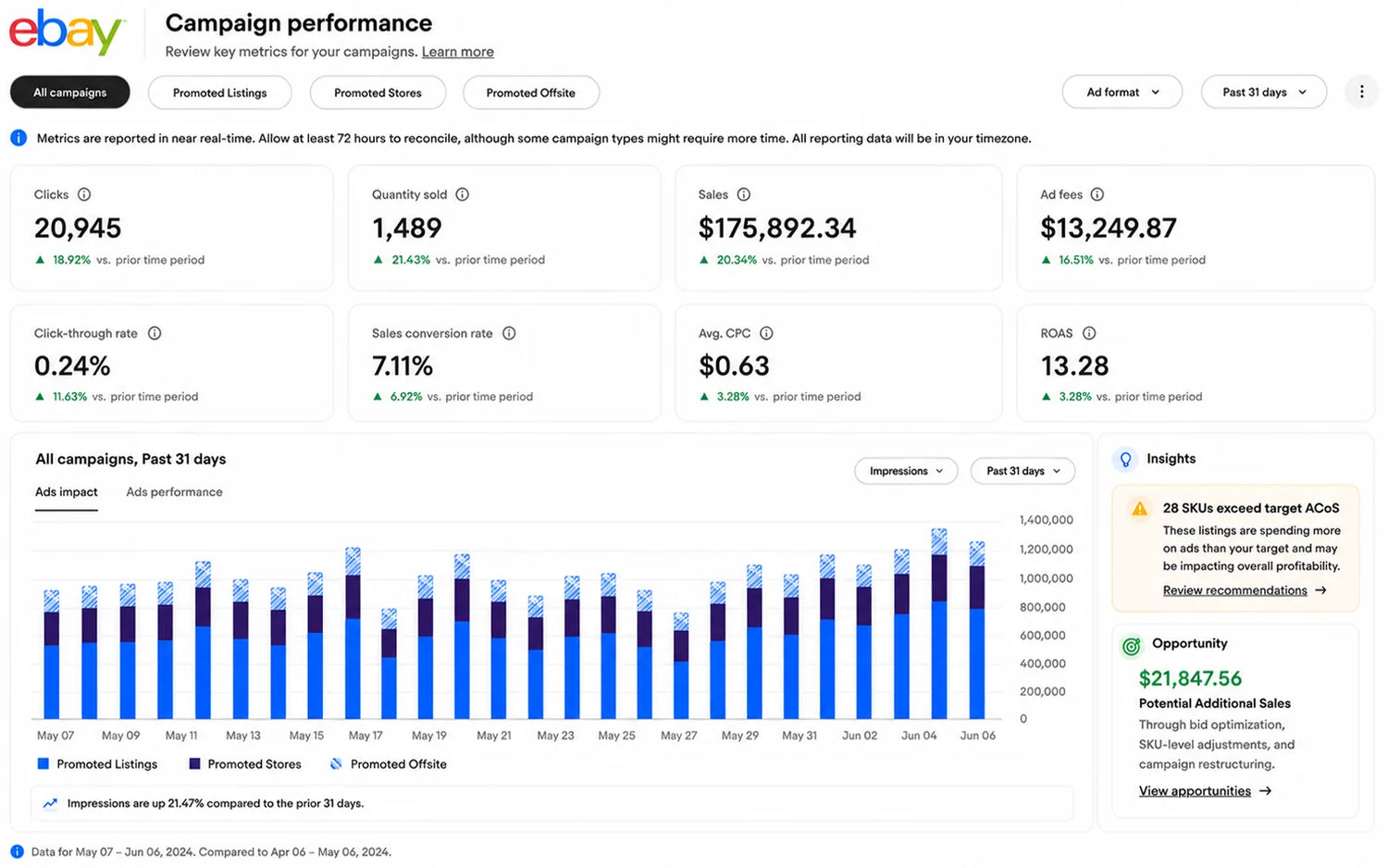Click the 21.43% change under Quantity sold
1388x868 pixels.
pyautogui.click(x=411, y=260)
